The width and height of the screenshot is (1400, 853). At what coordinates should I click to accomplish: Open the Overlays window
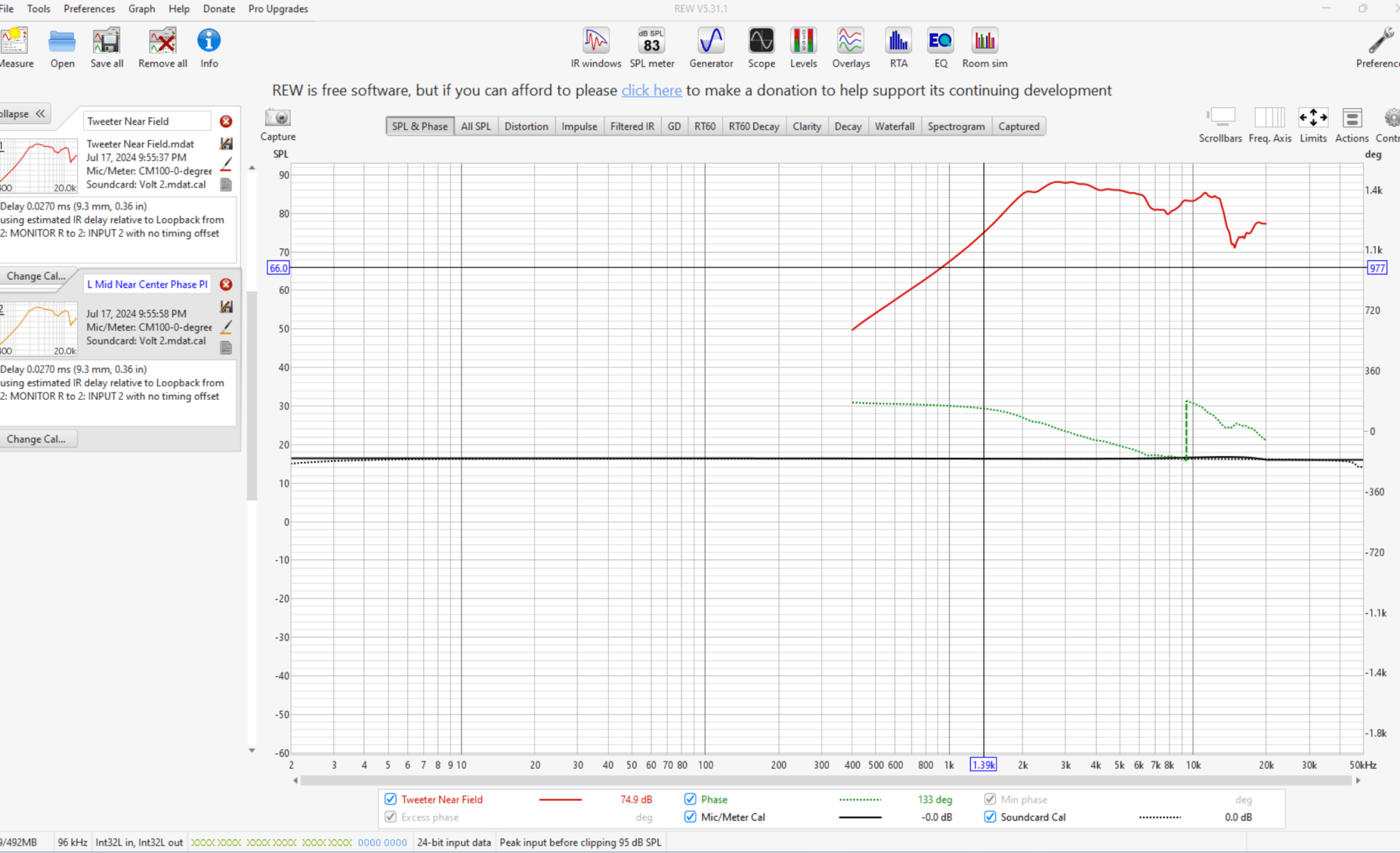click(x=850, y=48)
